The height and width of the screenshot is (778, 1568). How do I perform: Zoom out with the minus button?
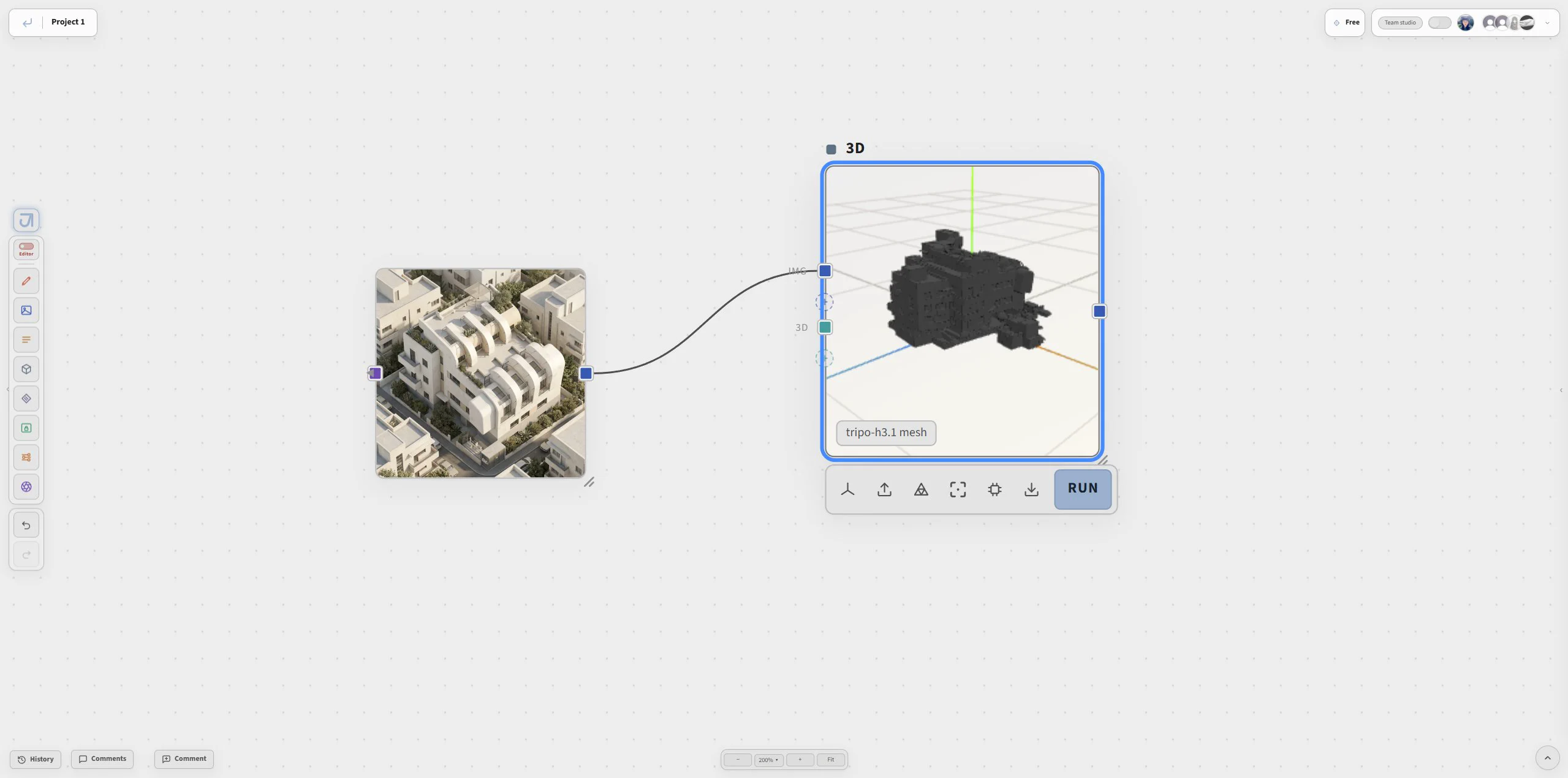point(738,760)
